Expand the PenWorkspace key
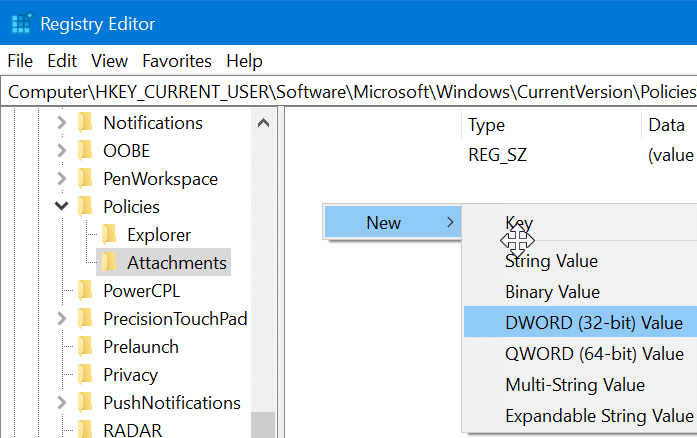Viewport: 697px width, 438px height. tap(62, 179)
